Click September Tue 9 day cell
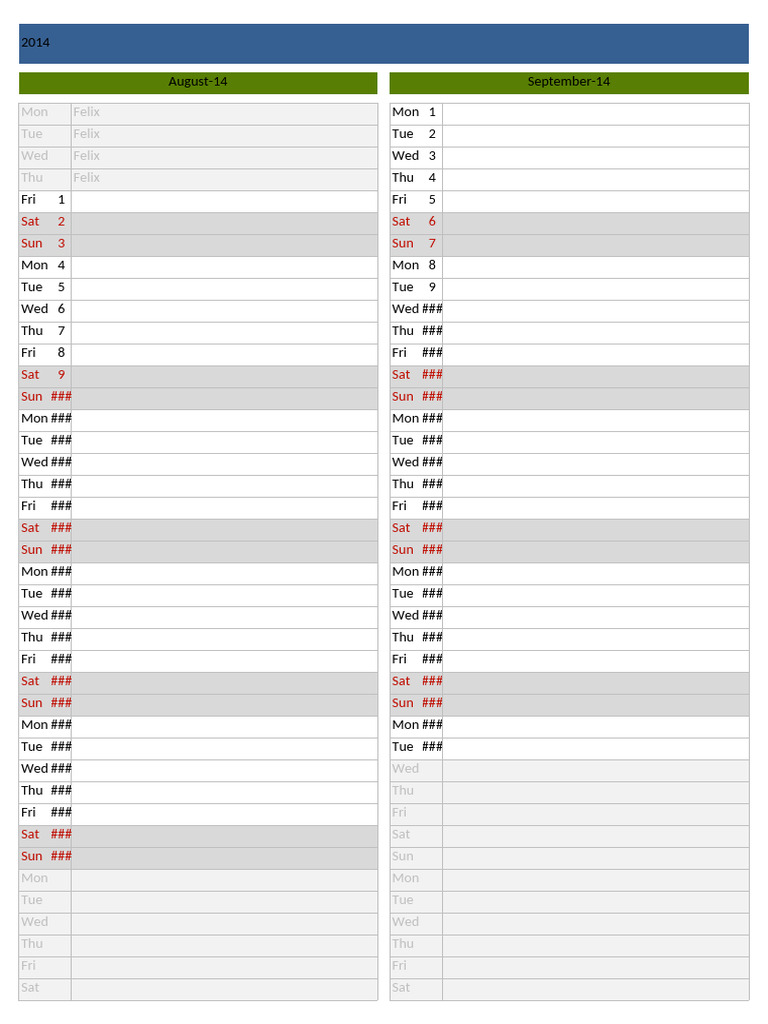The image size is (768, 1024). 415,287
